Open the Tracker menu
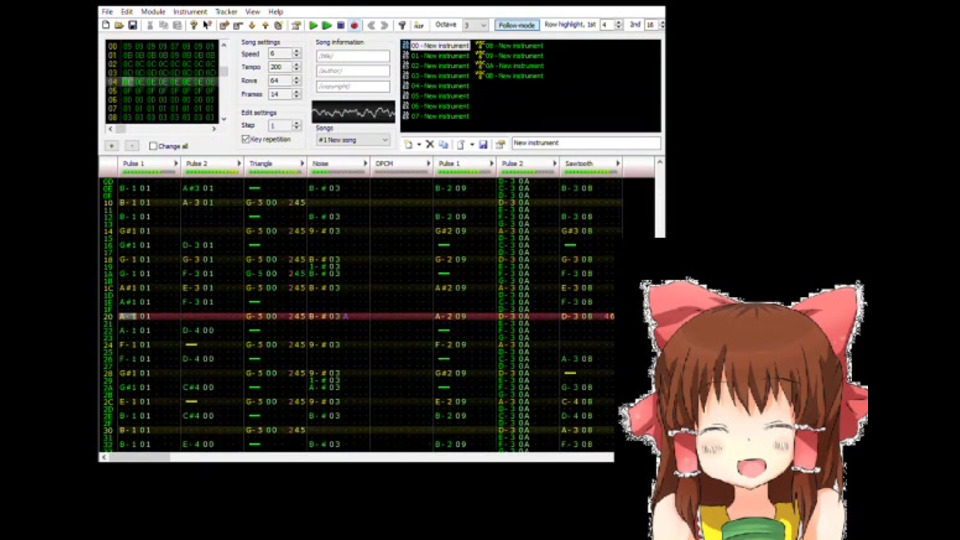 click(226, 12)
